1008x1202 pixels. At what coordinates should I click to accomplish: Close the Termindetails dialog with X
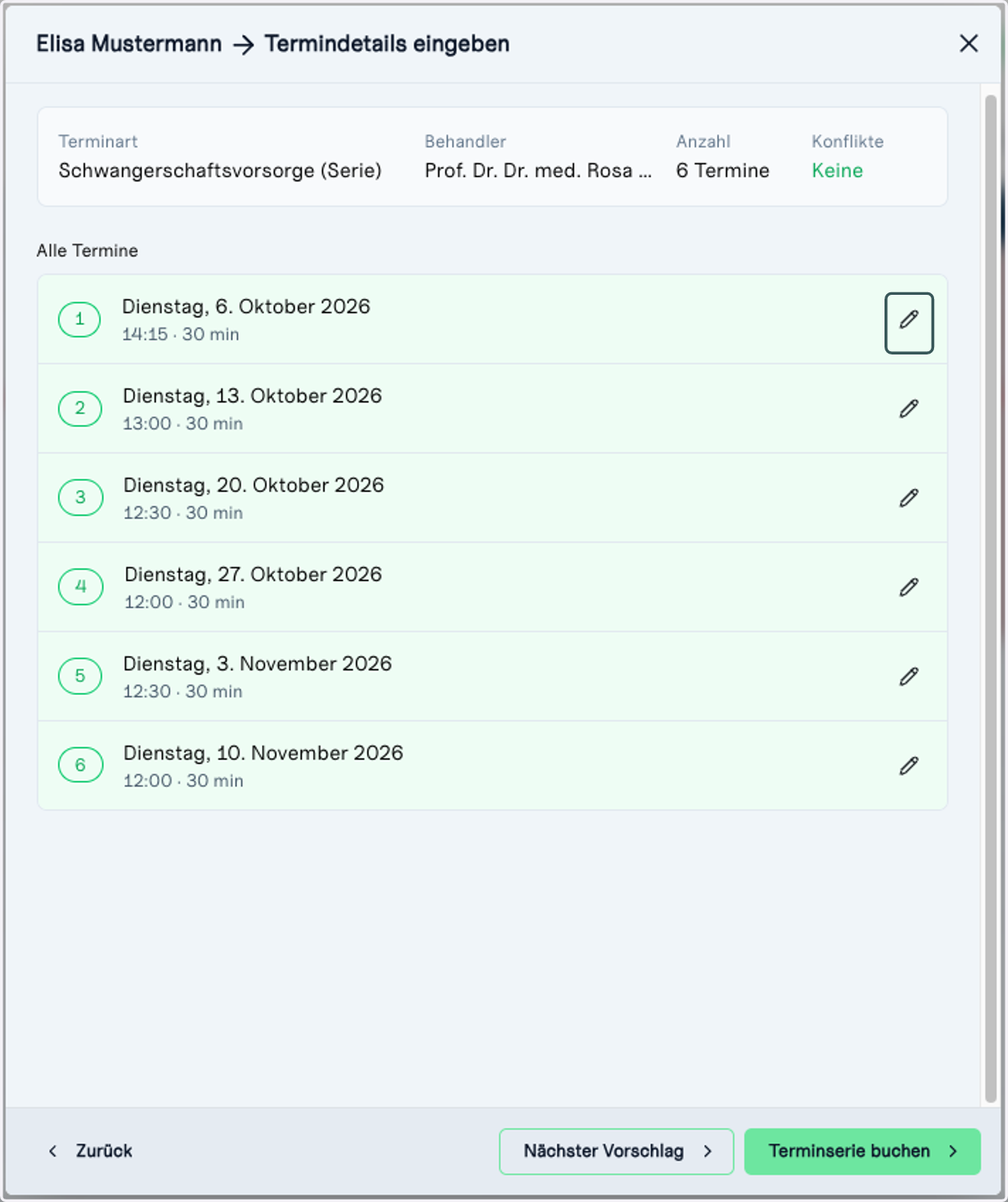[969, 44]
